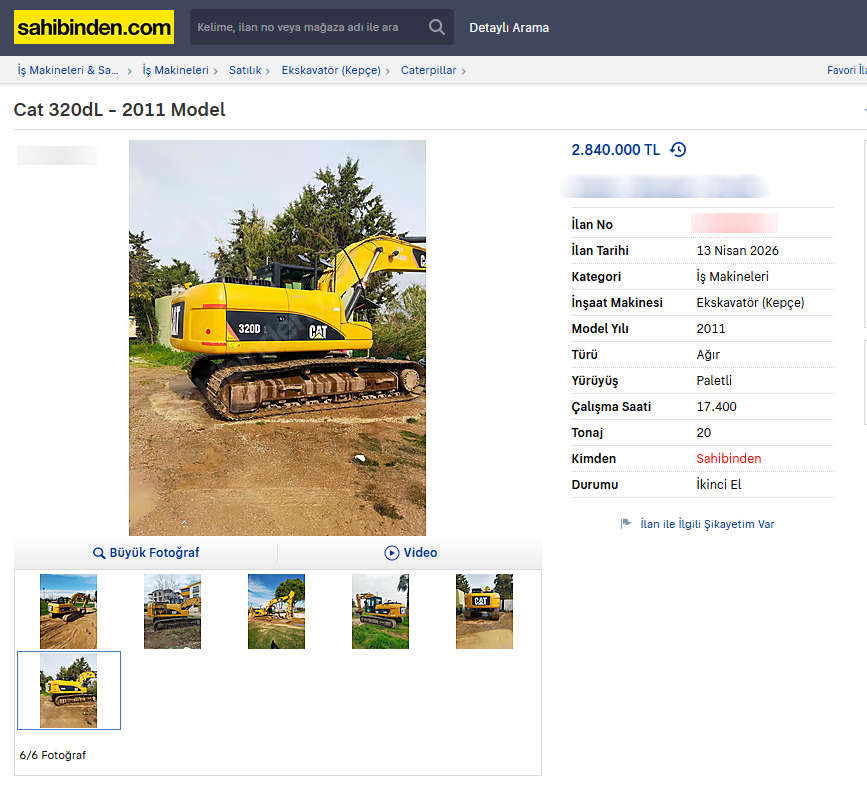
Task: Click the İkinci El condition value
Action: [x=718, y=485]
